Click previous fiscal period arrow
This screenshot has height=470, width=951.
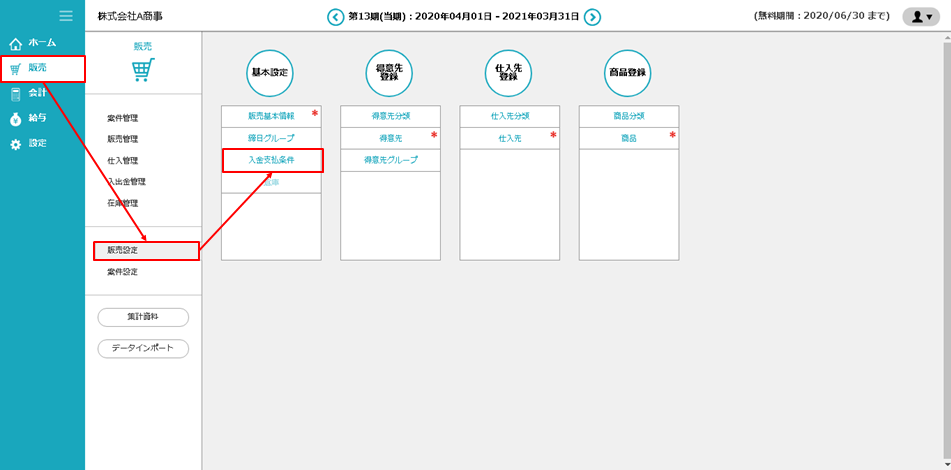[336, 16]
